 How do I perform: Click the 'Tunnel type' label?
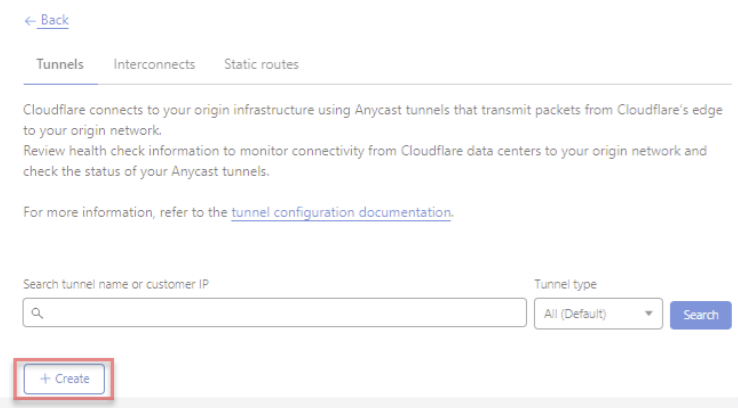coord(565,284)
